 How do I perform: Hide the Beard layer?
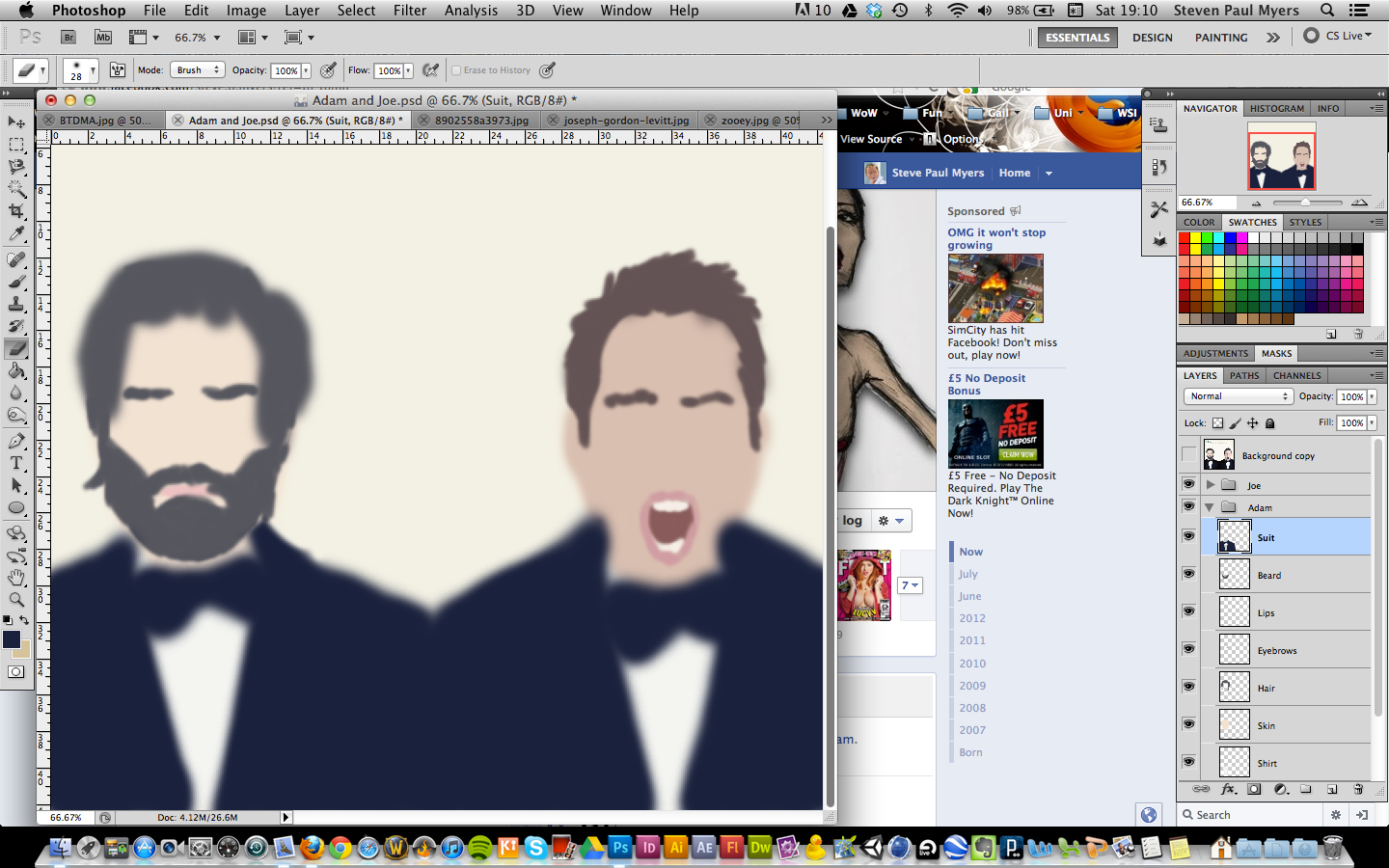coord(1188,574)
